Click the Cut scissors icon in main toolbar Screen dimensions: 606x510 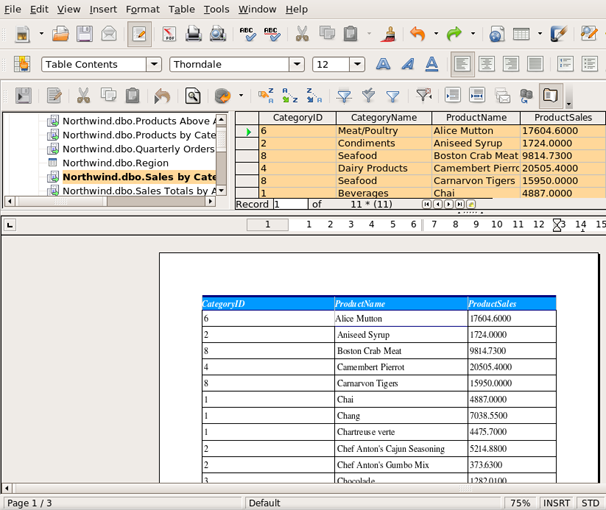click(x=302, y=34)
